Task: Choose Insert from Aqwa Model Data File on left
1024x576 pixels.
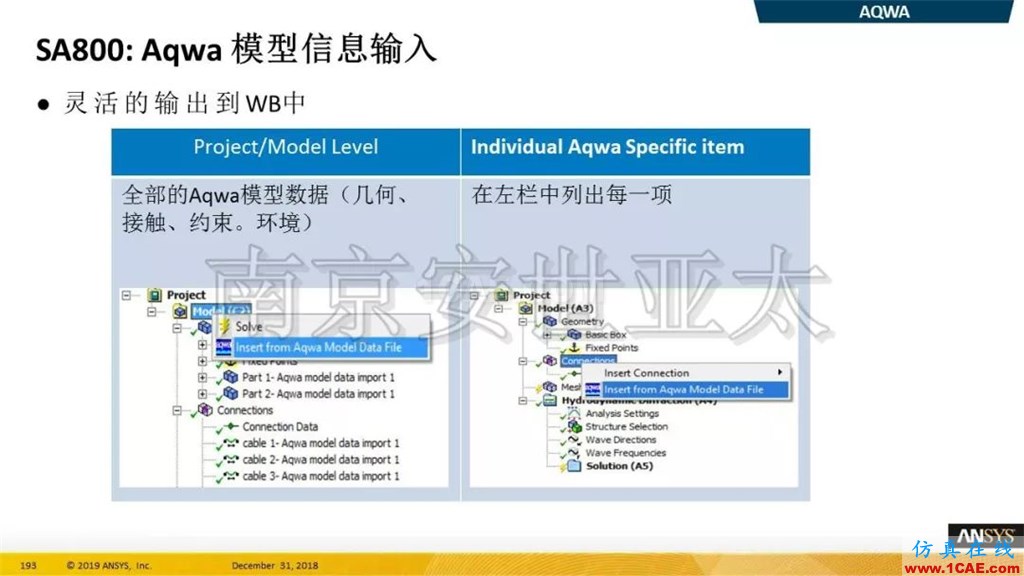Action: tap(322, 347)
